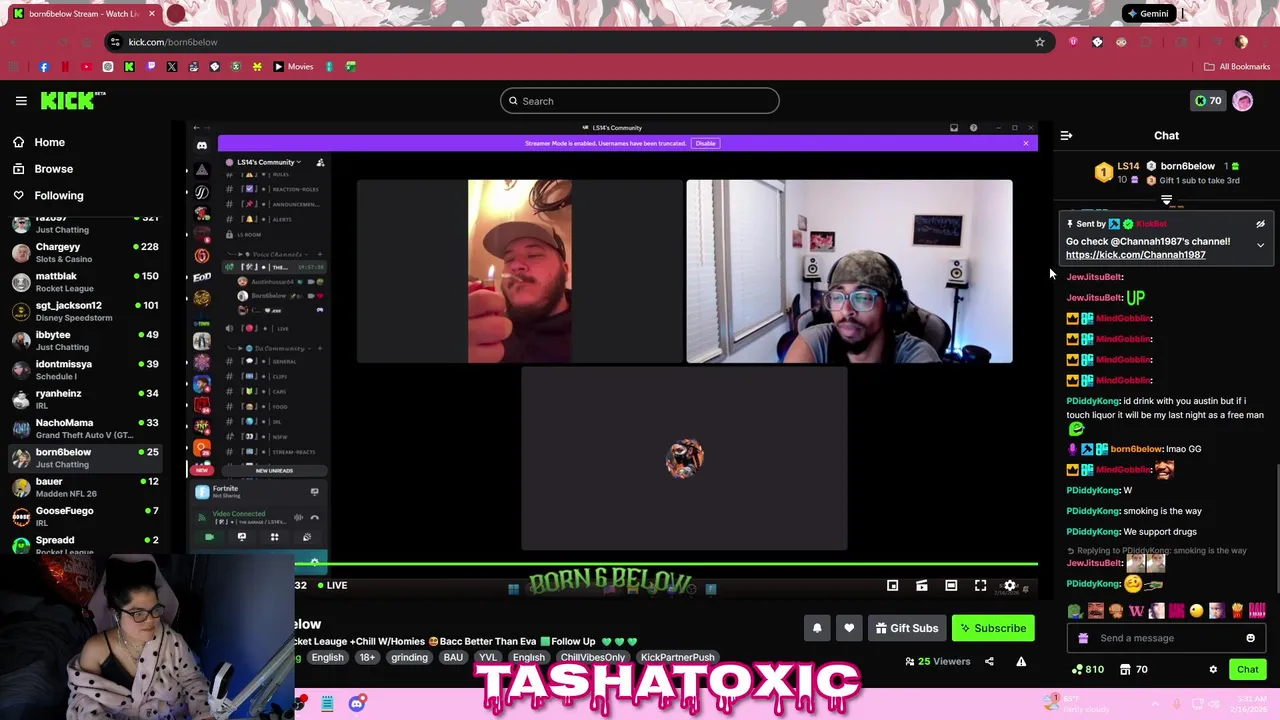Open the emoji picker in the chat box
The width and height of the screenshot is (1280, 720).
1250,638
